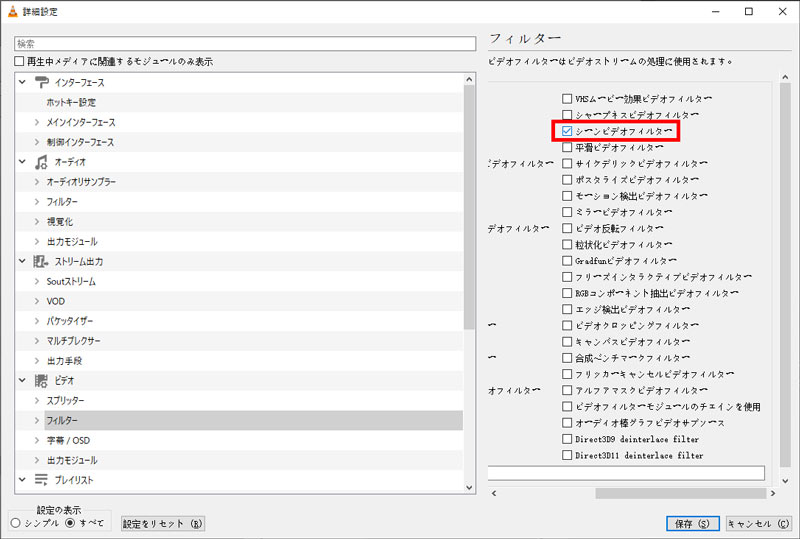The width and height of the screenshot is (800, 539).
Task: Expand the メインインターフェース tree item
Action: coord(36,122)
